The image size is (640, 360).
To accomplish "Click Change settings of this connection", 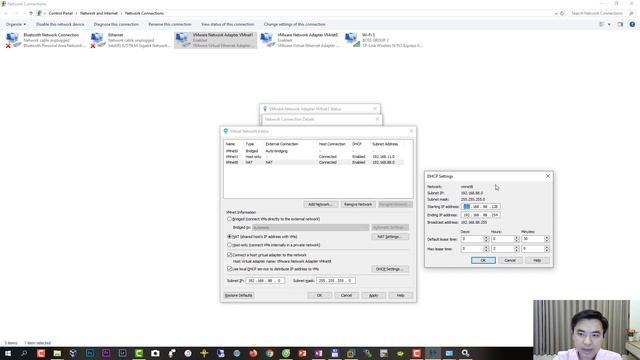I will (294, 24).
